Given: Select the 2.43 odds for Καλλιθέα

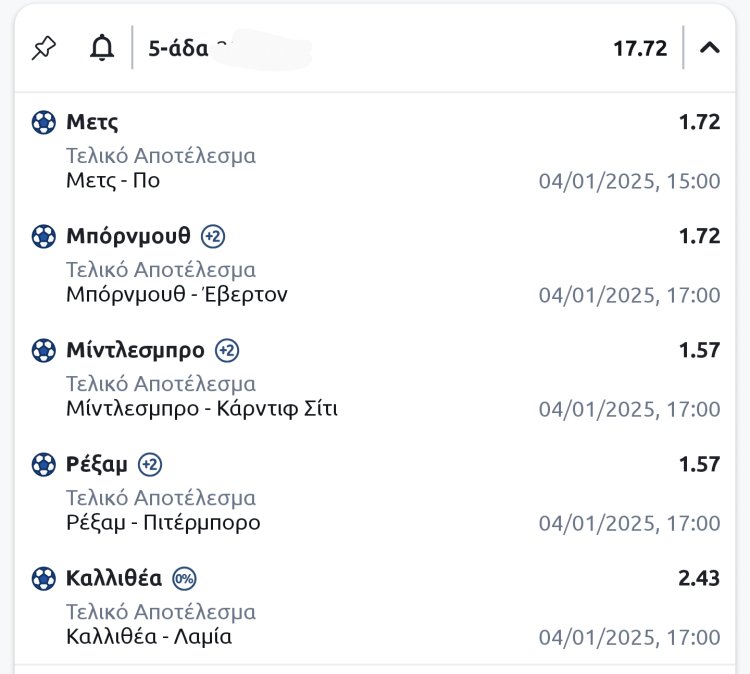Looking at the screenshot, I should point(699,579).
